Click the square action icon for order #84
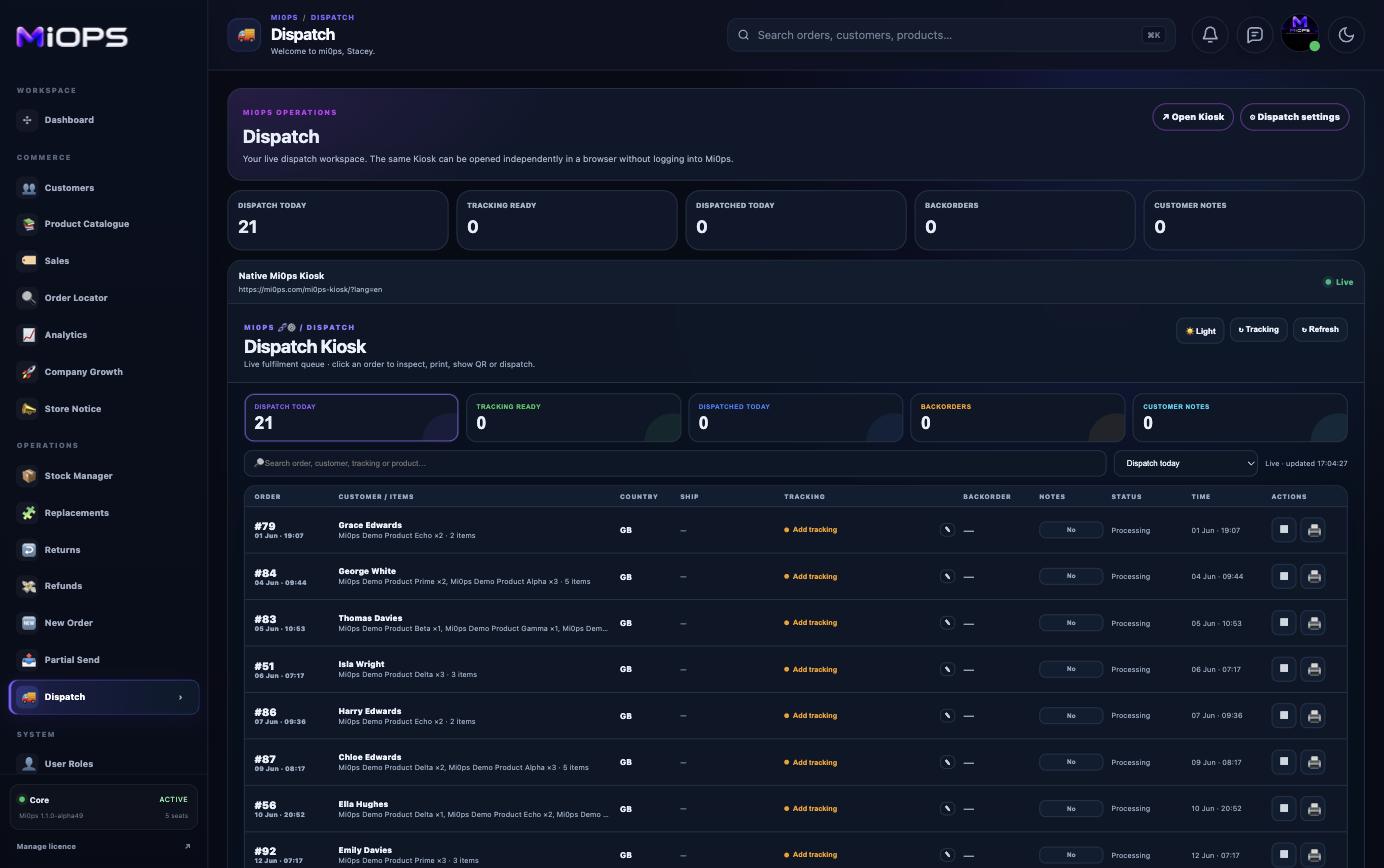Screen dimensions: 1384x868 coord(1284,576)
